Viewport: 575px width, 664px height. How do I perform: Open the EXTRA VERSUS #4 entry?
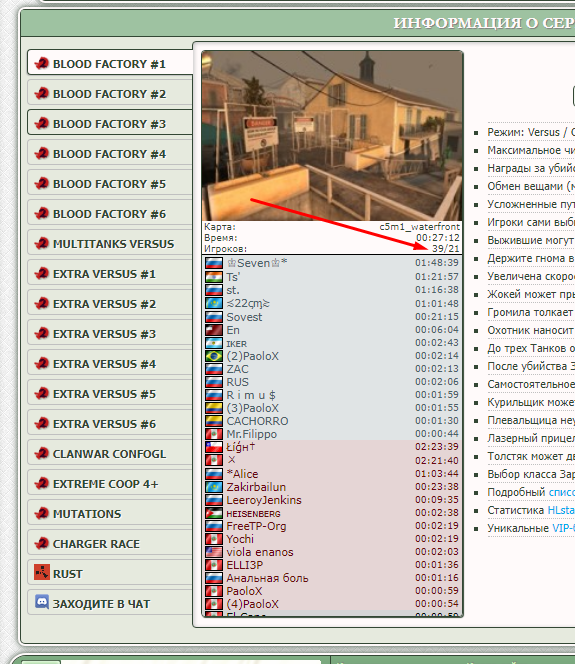pyautogui.click(x=111, y=363)
